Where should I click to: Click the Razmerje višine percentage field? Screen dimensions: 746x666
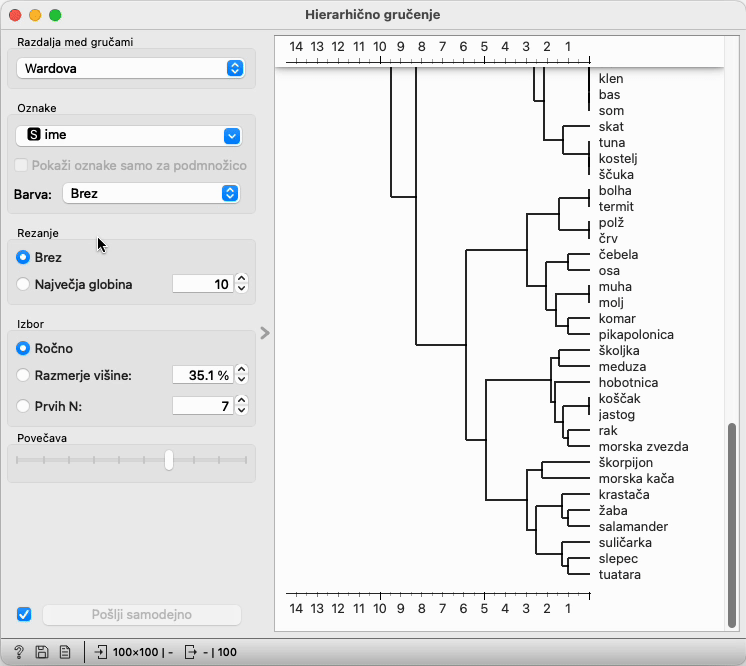203,375
